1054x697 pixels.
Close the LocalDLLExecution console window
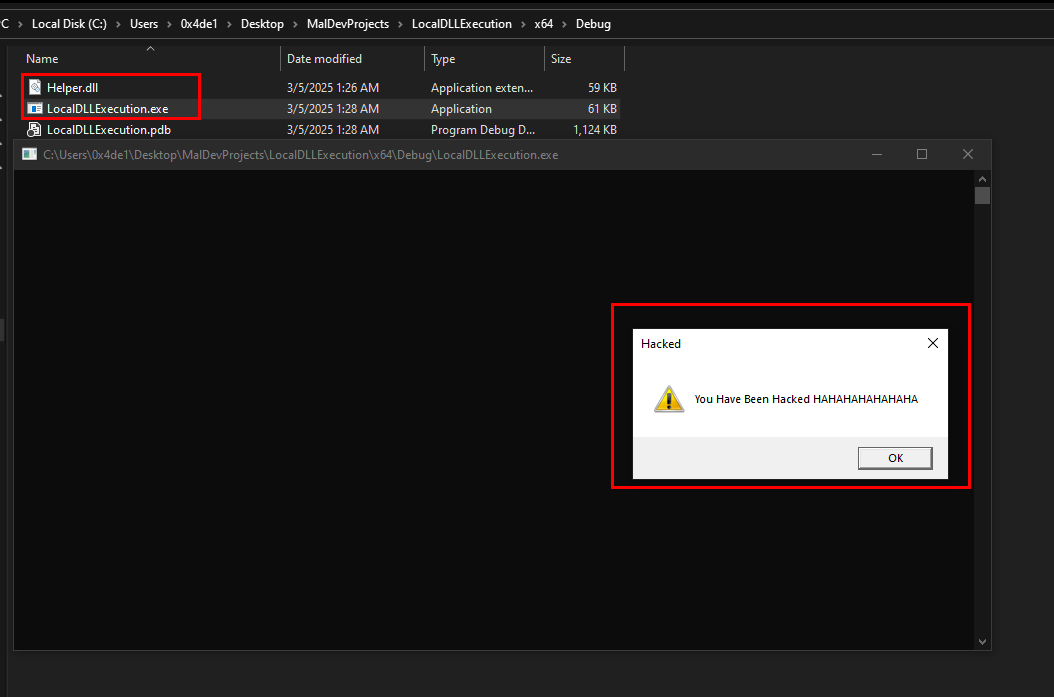tap(967, 155)
